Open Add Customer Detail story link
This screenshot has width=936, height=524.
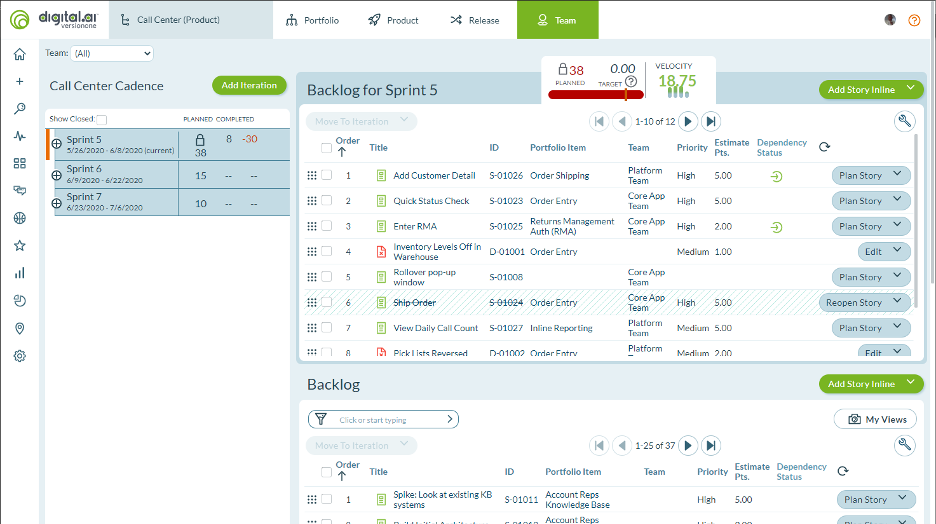point(434,175)
